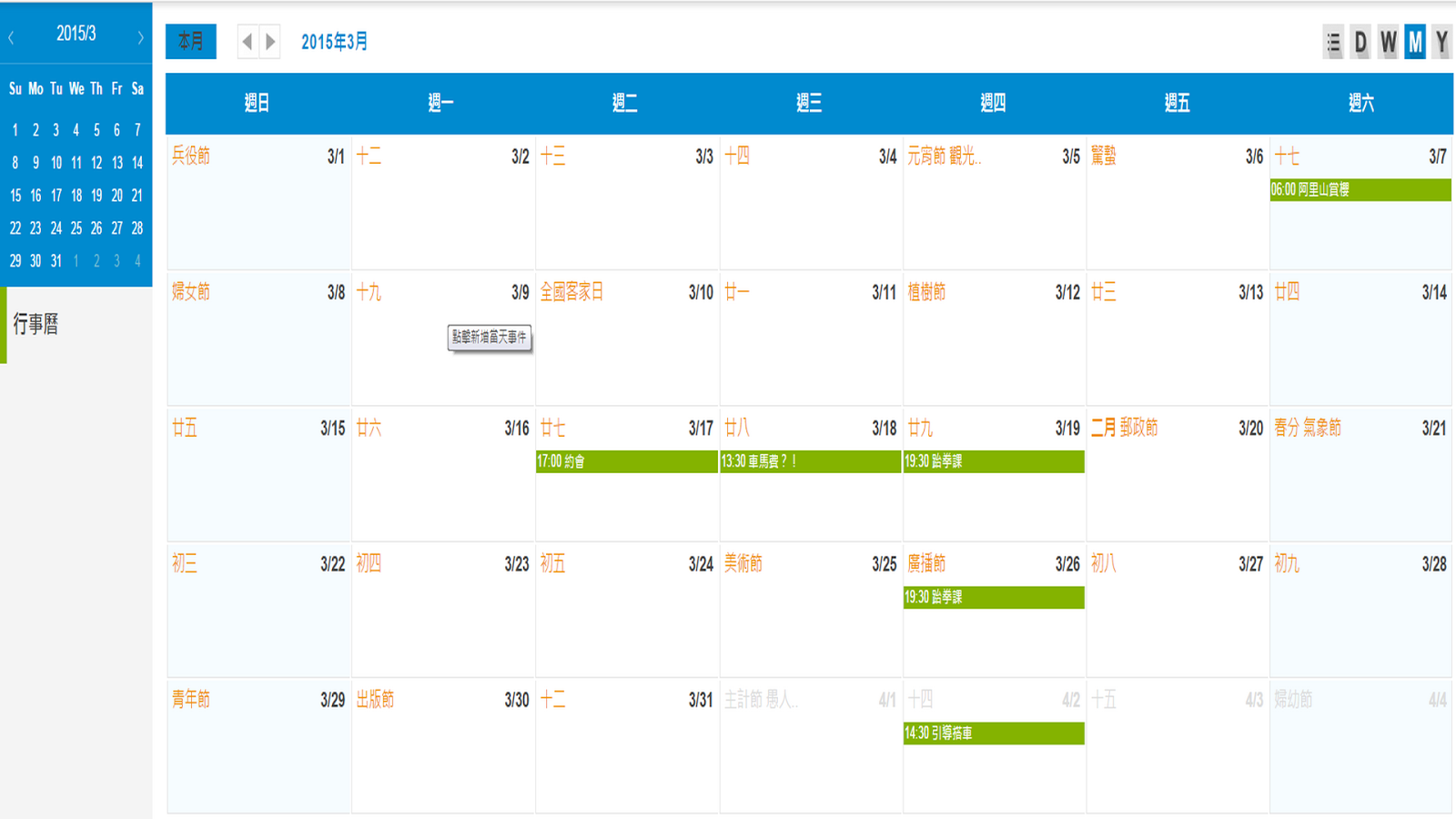Click the 本月 button

[191, 42]
